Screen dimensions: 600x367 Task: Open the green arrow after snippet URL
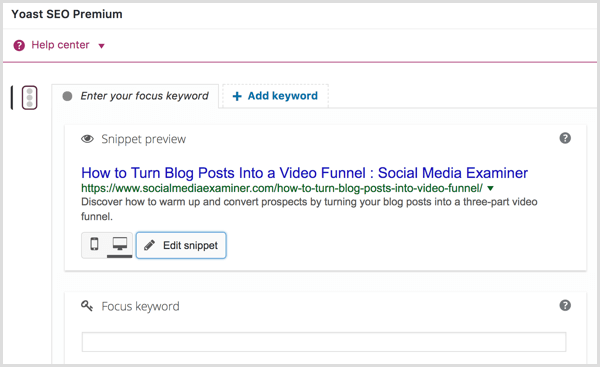491,188
